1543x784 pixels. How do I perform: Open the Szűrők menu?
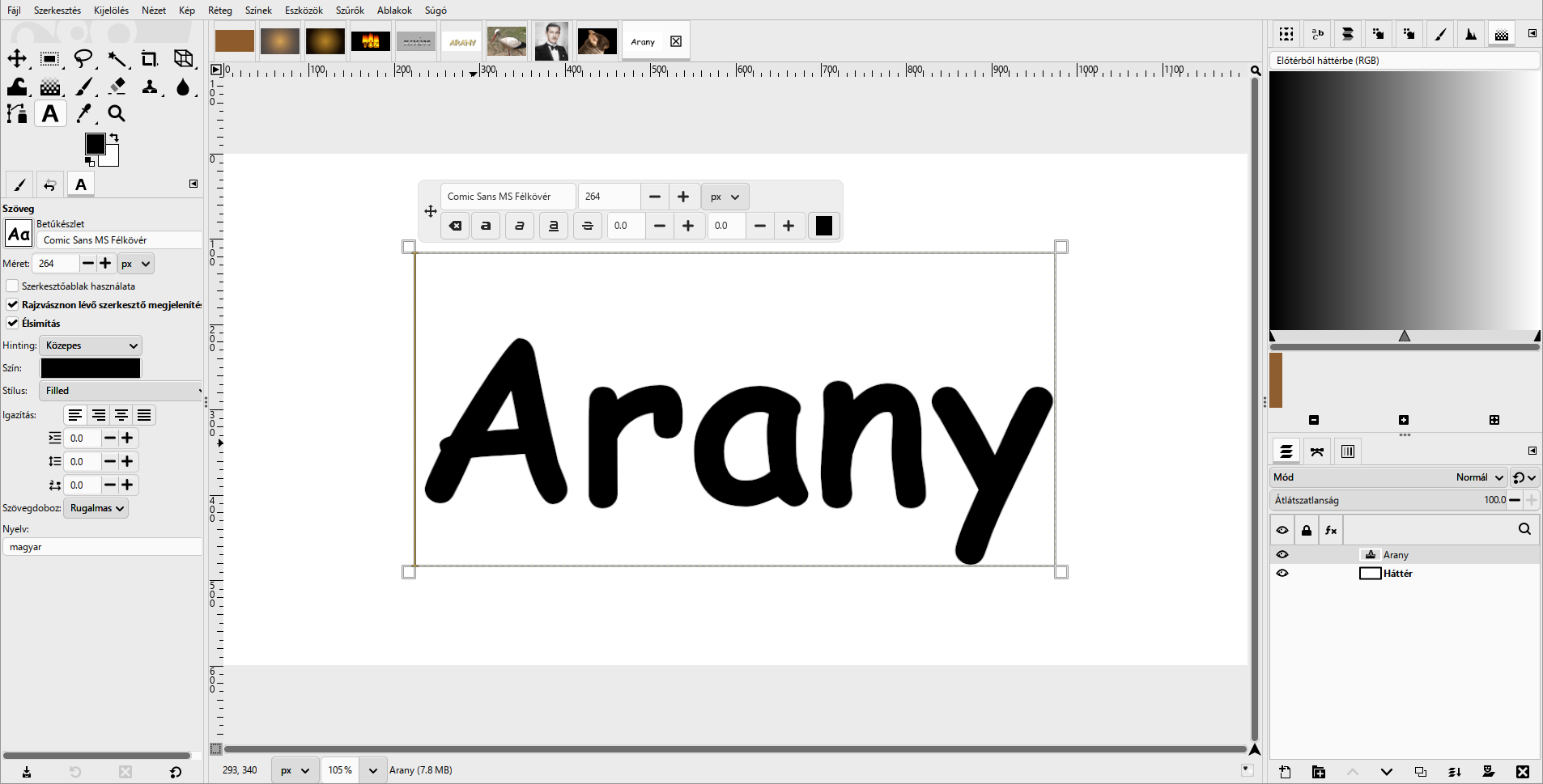coord(350,11)
